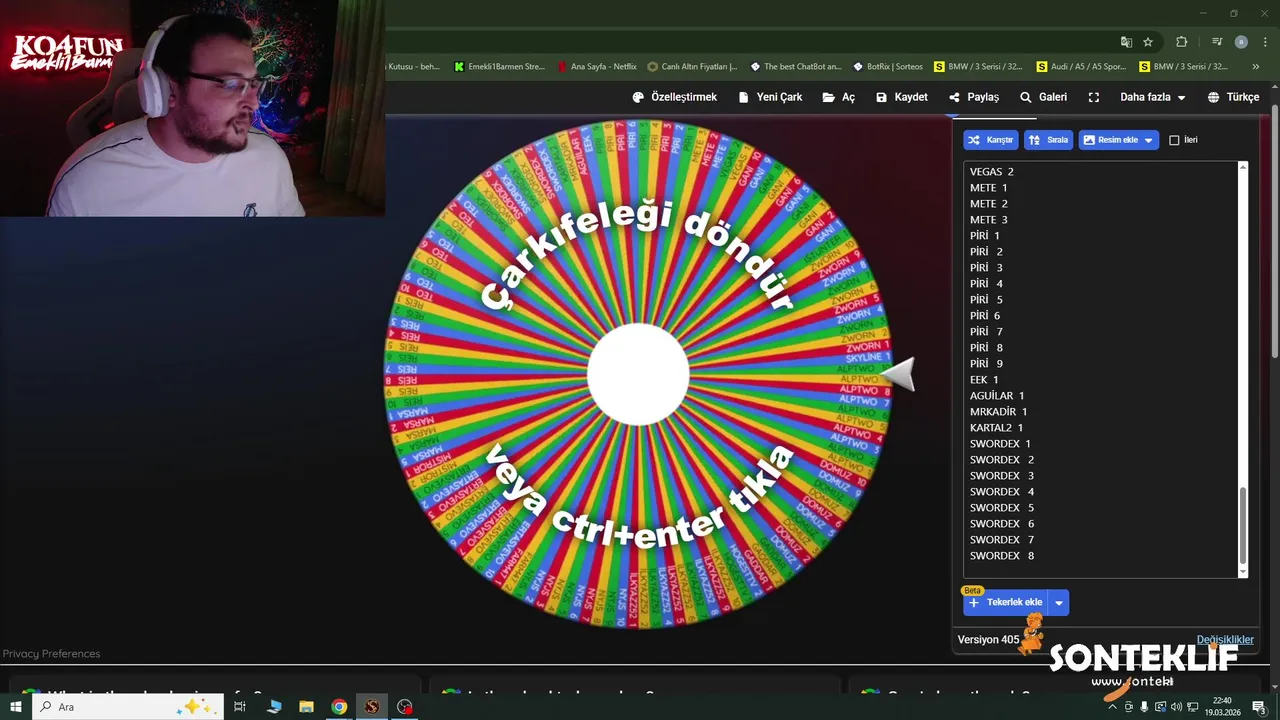Image resolution: width=1280 pixels, height=720 pixels.
Task: Click the Chrome translate page icon
Action: [1126, 42]
